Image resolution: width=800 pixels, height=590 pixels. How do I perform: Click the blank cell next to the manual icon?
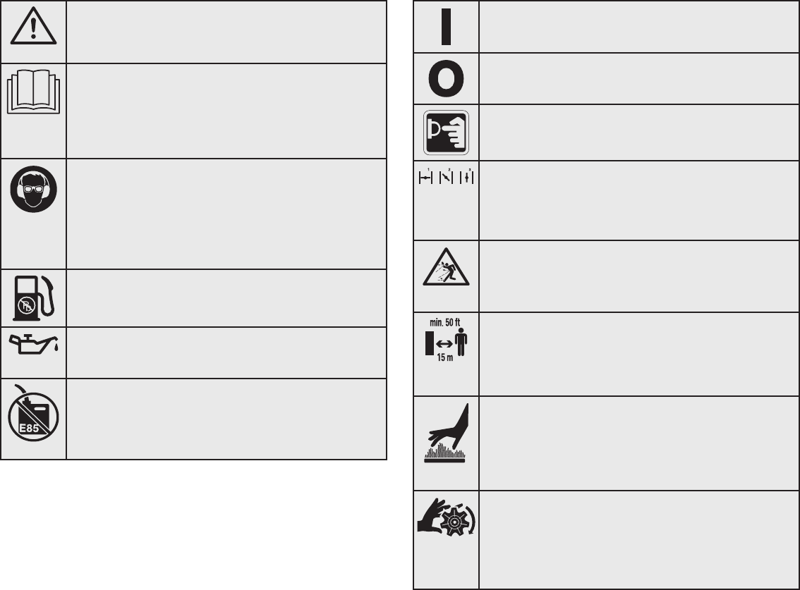coord(227,111)
